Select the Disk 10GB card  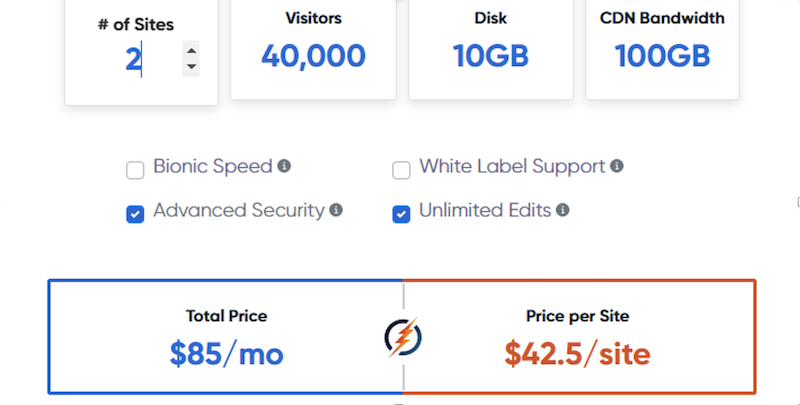click(491, 49)
